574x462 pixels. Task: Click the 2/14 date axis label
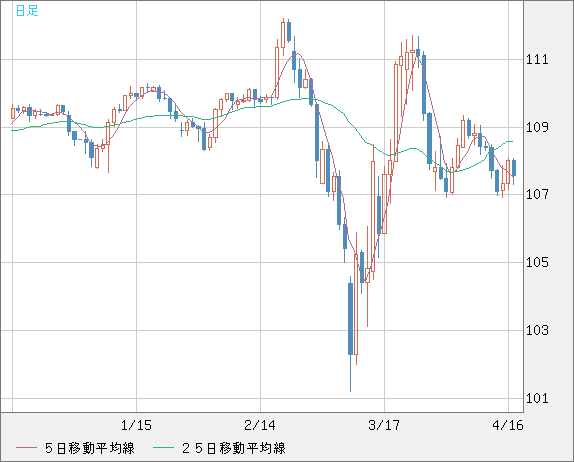[x=260, y=425]
